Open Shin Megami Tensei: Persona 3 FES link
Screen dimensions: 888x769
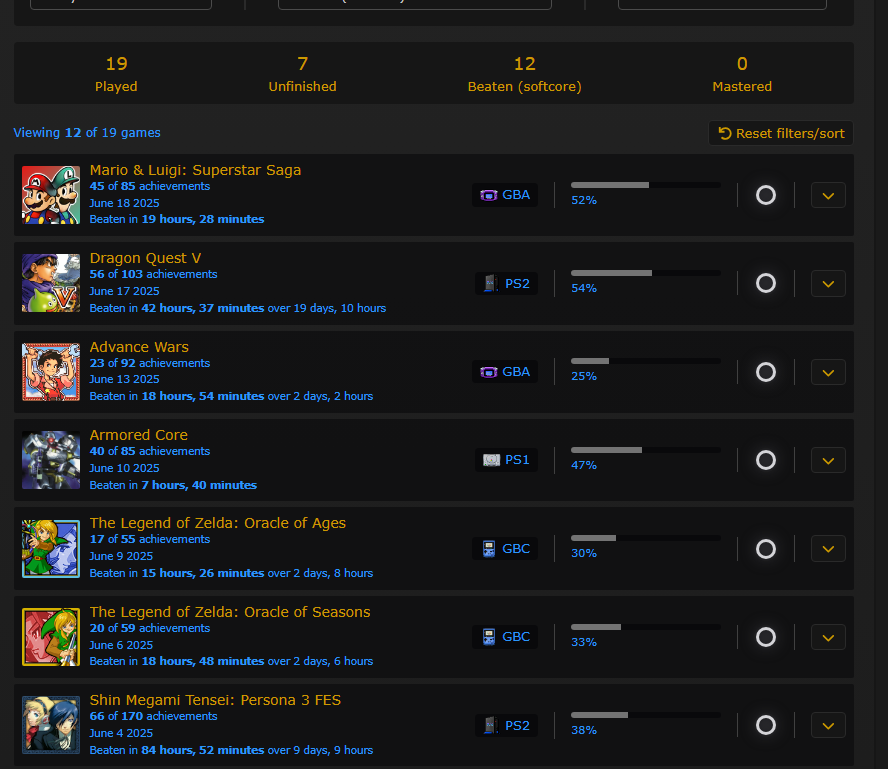point(215,700)
